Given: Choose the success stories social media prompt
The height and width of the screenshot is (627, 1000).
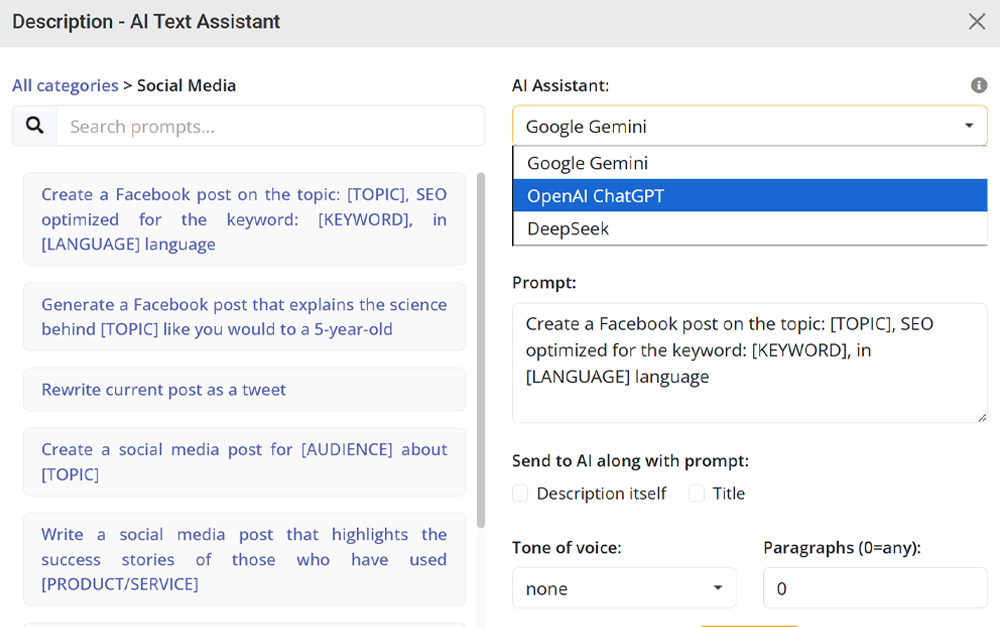Looking at the screenshot, I should pos(244,559).
